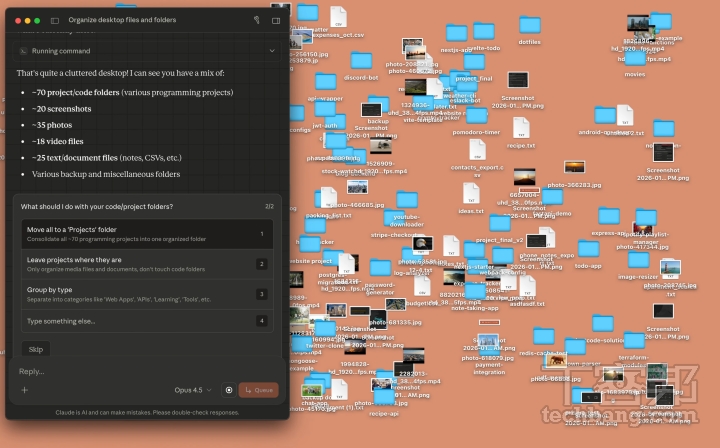Image resolution: width=720 pixels, height=448 pixels.
Task: Select the recipe.txt file on desktop
Action: point(521,128)
